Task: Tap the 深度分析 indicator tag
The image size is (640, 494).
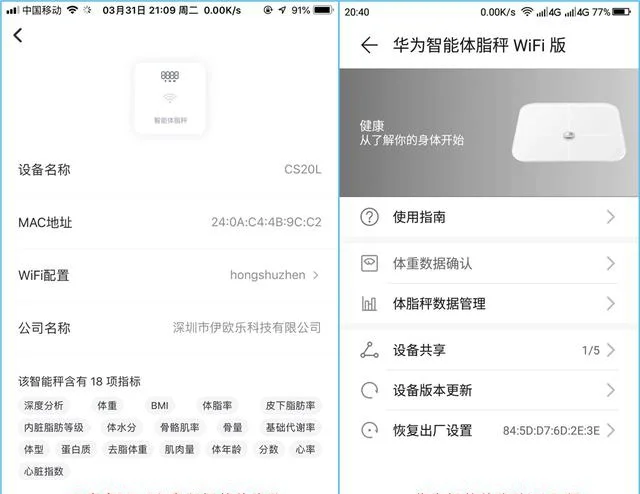Action: click(x=44, y=405)
